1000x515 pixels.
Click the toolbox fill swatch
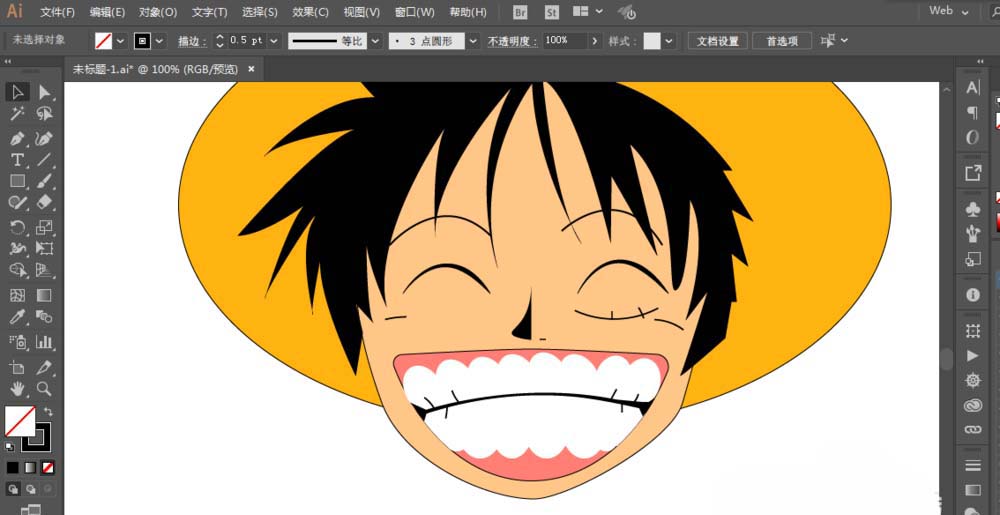[x=20, y=421]
